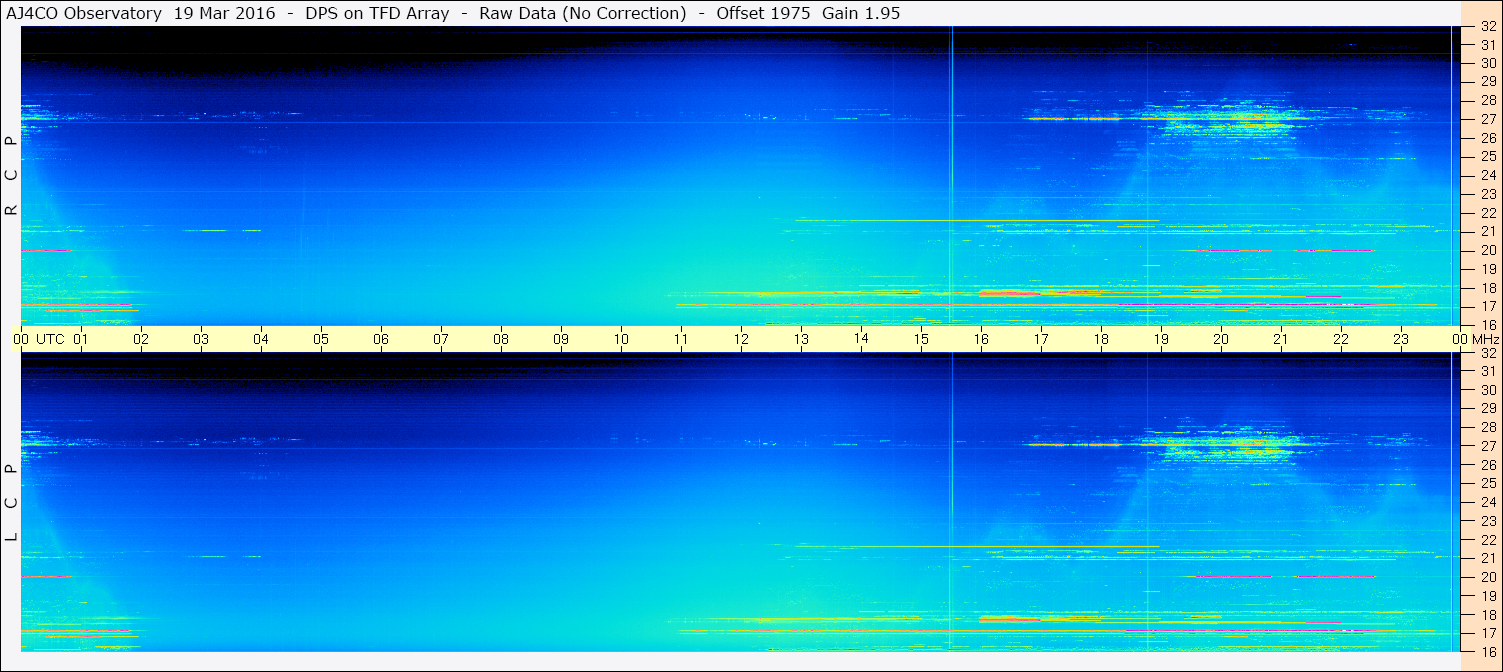Select hour "02" on the UTC axis
Viewport: 1503px width, 672px height.
tap(141, 339)
